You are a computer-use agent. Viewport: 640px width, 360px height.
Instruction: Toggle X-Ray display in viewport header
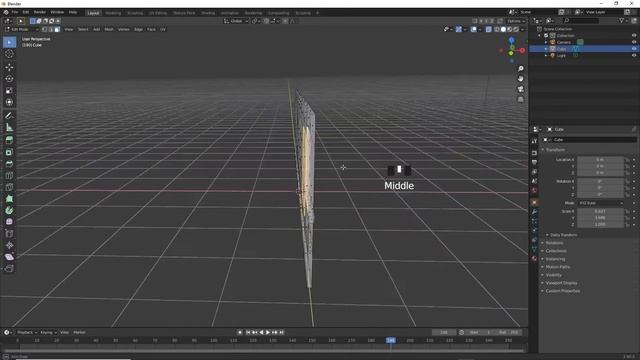489,29
